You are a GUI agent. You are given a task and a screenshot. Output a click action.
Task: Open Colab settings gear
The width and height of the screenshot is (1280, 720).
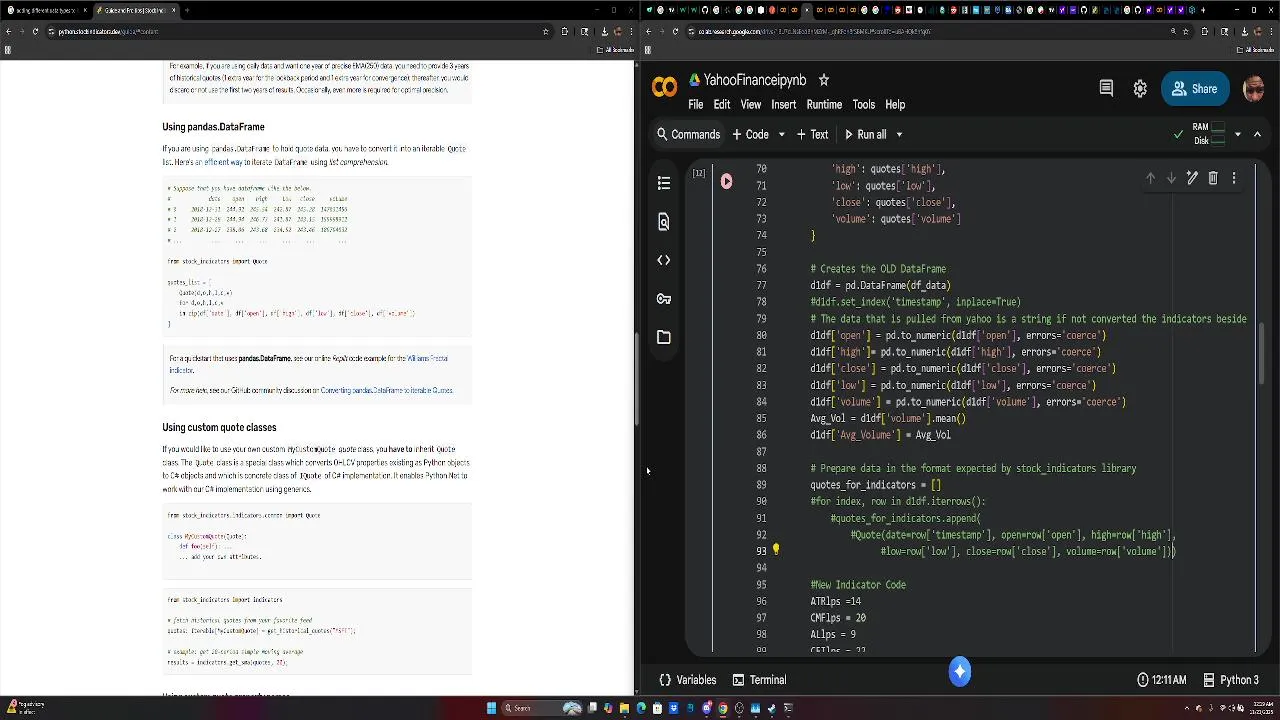tap(1140, 88)
